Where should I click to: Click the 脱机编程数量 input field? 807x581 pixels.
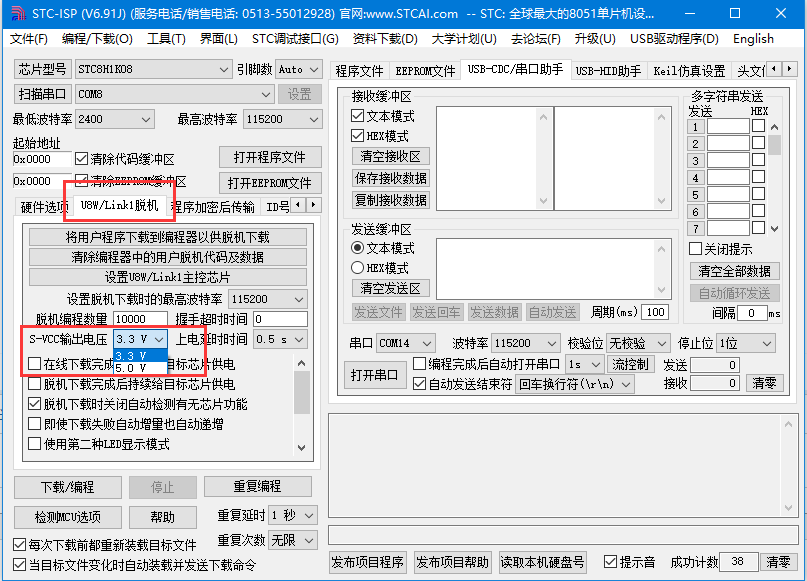[140, 319]
